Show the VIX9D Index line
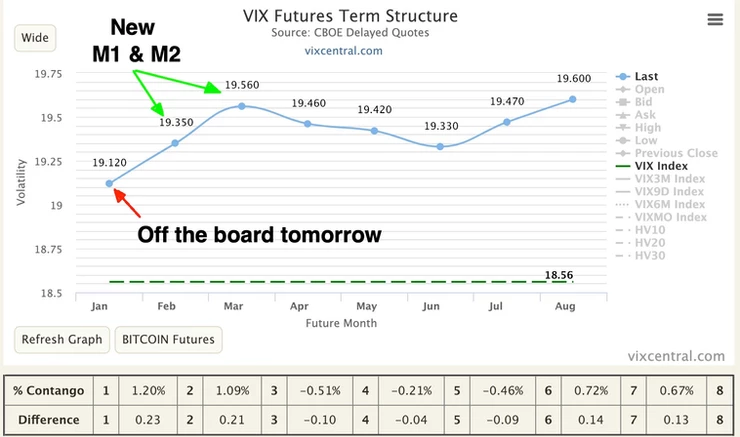740x437 pixels. point(669,192)
